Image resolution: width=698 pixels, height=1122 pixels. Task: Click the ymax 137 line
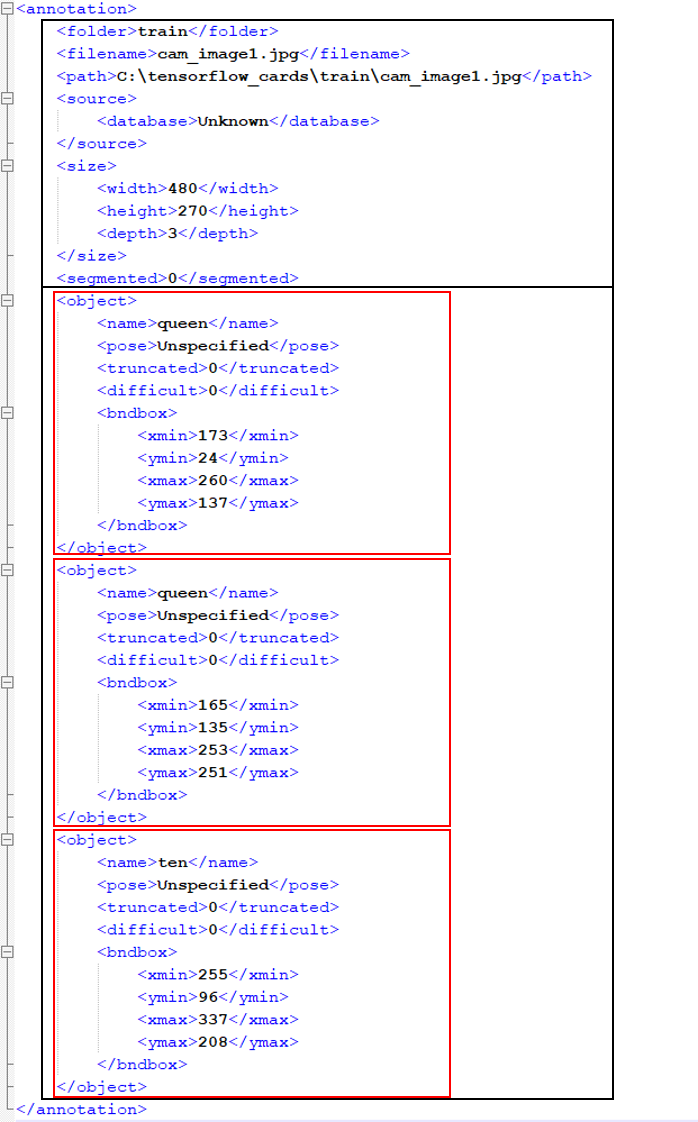pos(218,503)
